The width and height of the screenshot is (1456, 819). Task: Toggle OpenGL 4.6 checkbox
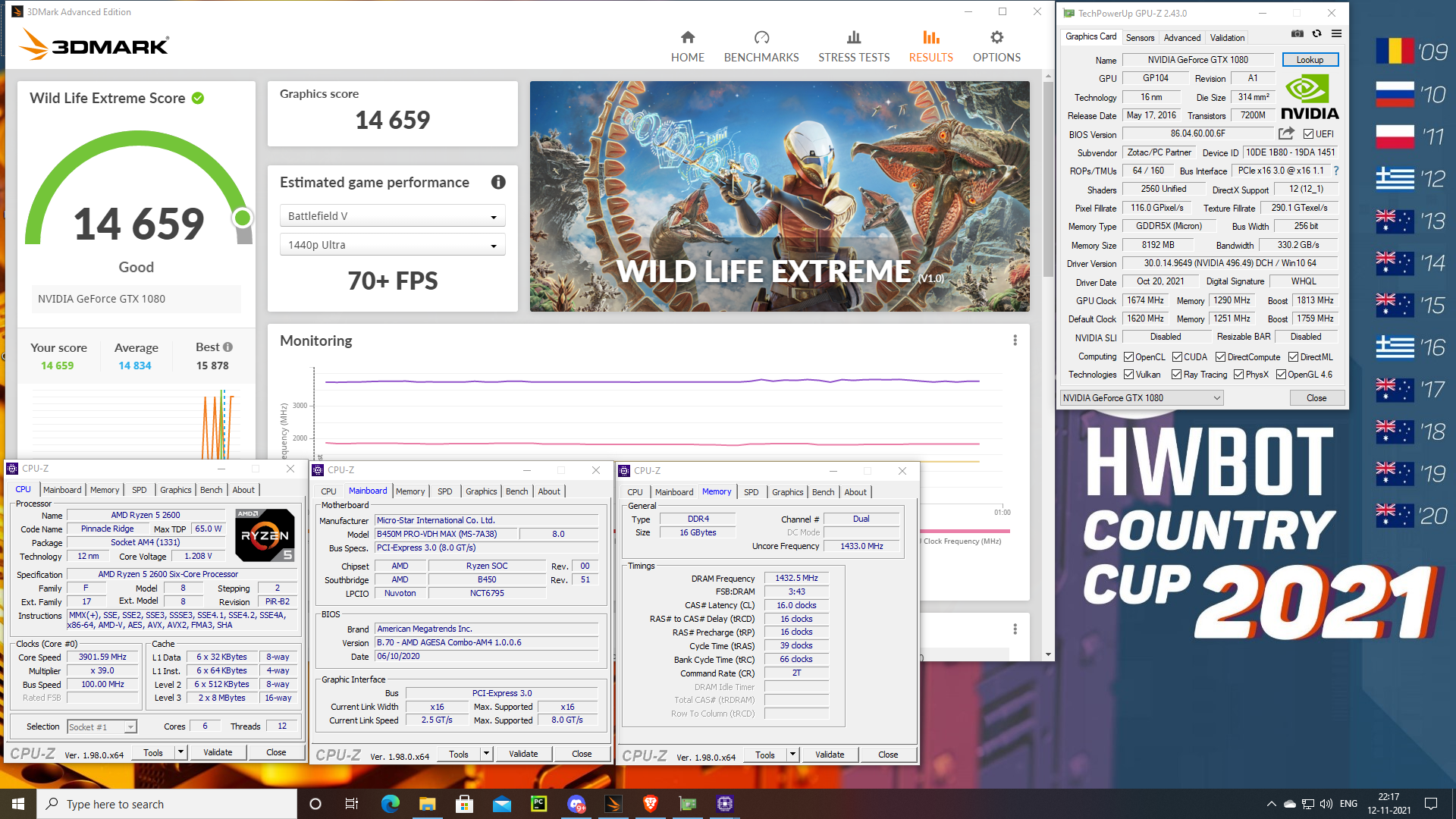point(1281,375)
